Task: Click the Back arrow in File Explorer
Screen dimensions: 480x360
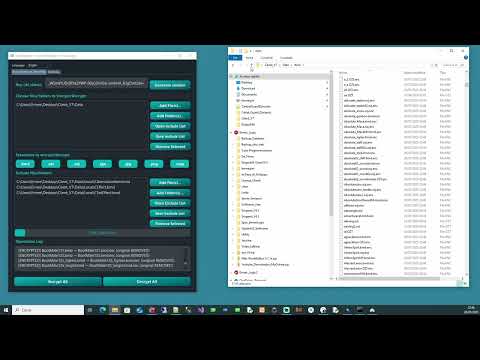Action: click(x=233, y=65)
